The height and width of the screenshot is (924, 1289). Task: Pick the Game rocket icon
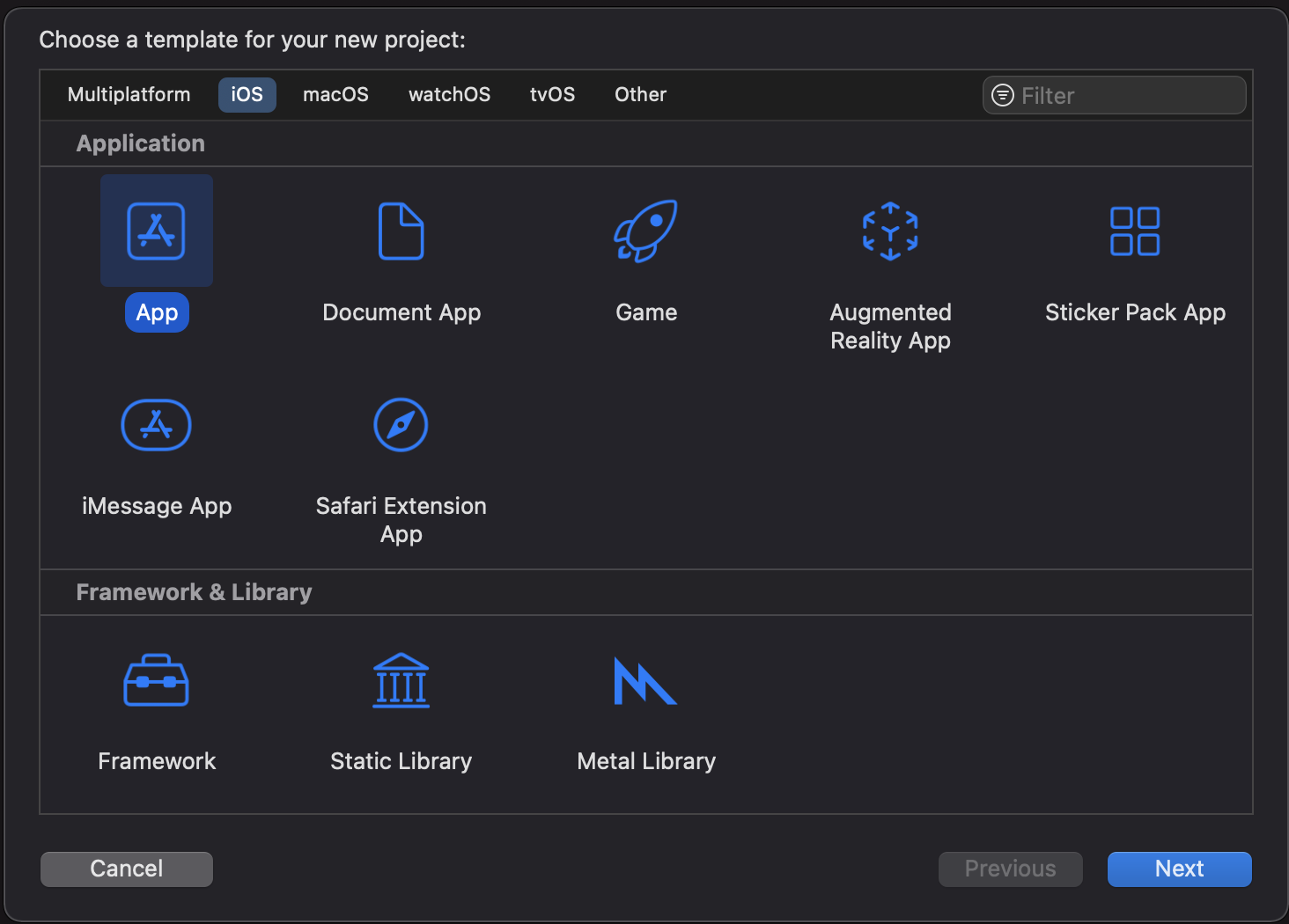pyautogui.click(x=645, y=231)
